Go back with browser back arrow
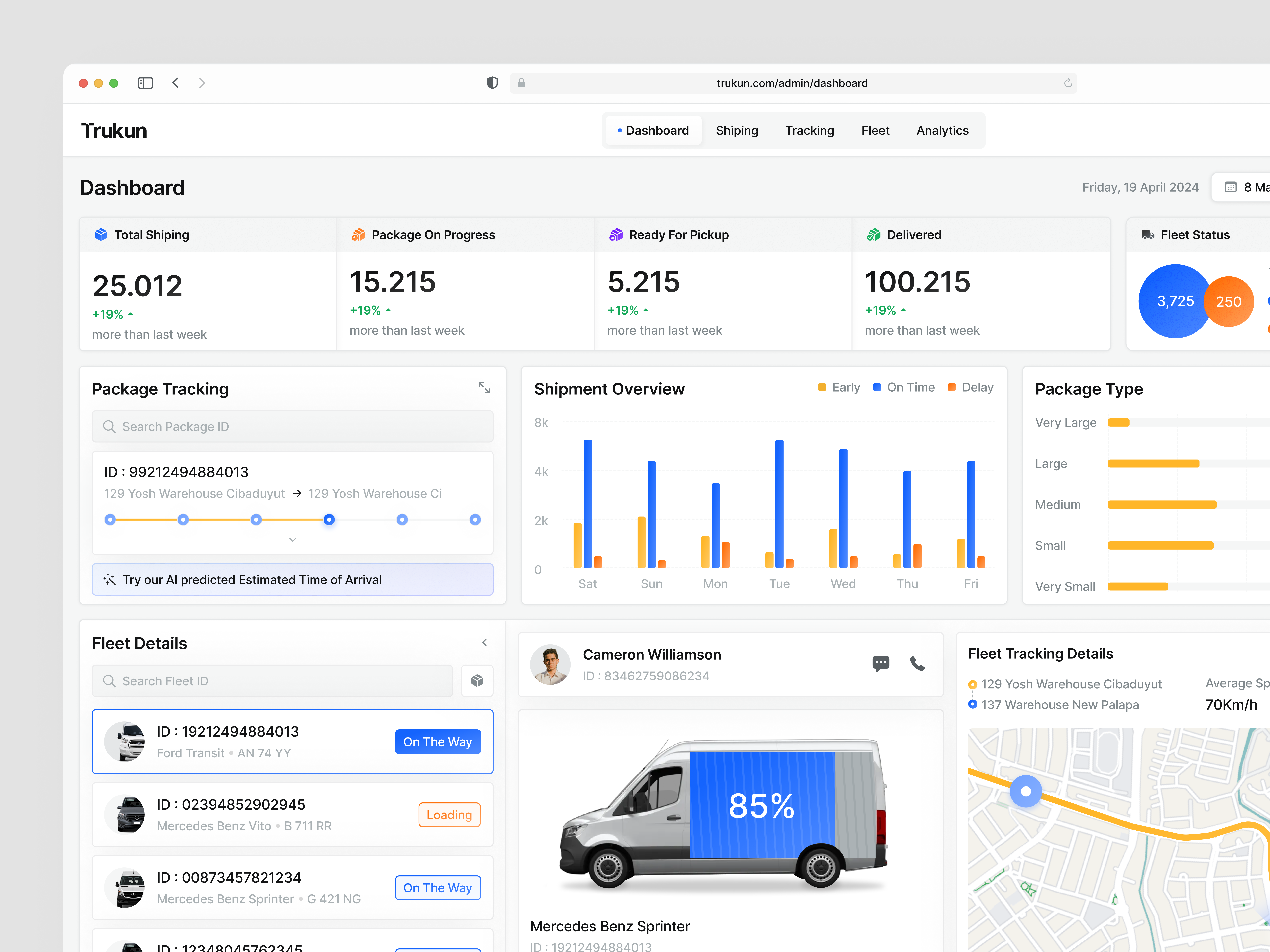Viewport: 1270px width, 952px height. [176, 83]
